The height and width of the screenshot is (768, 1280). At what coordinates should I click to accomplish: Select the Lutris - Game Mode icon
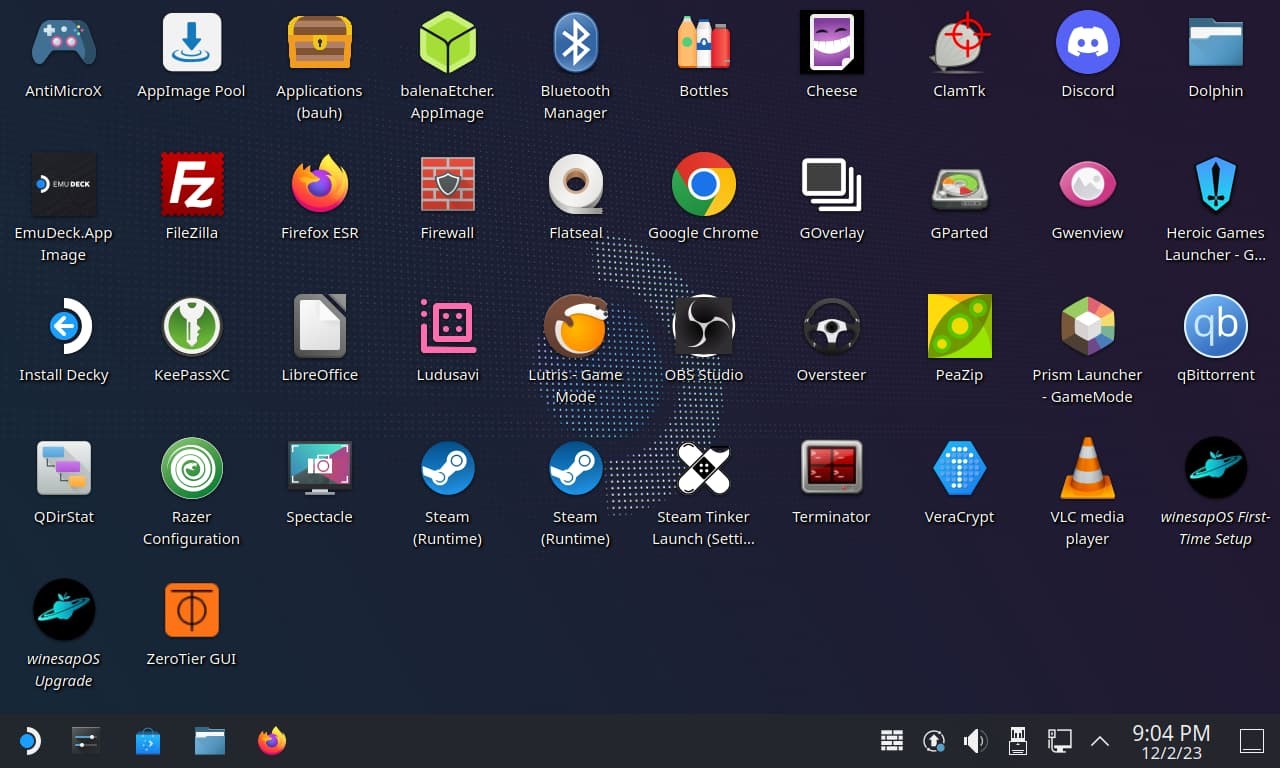(575, 327)
